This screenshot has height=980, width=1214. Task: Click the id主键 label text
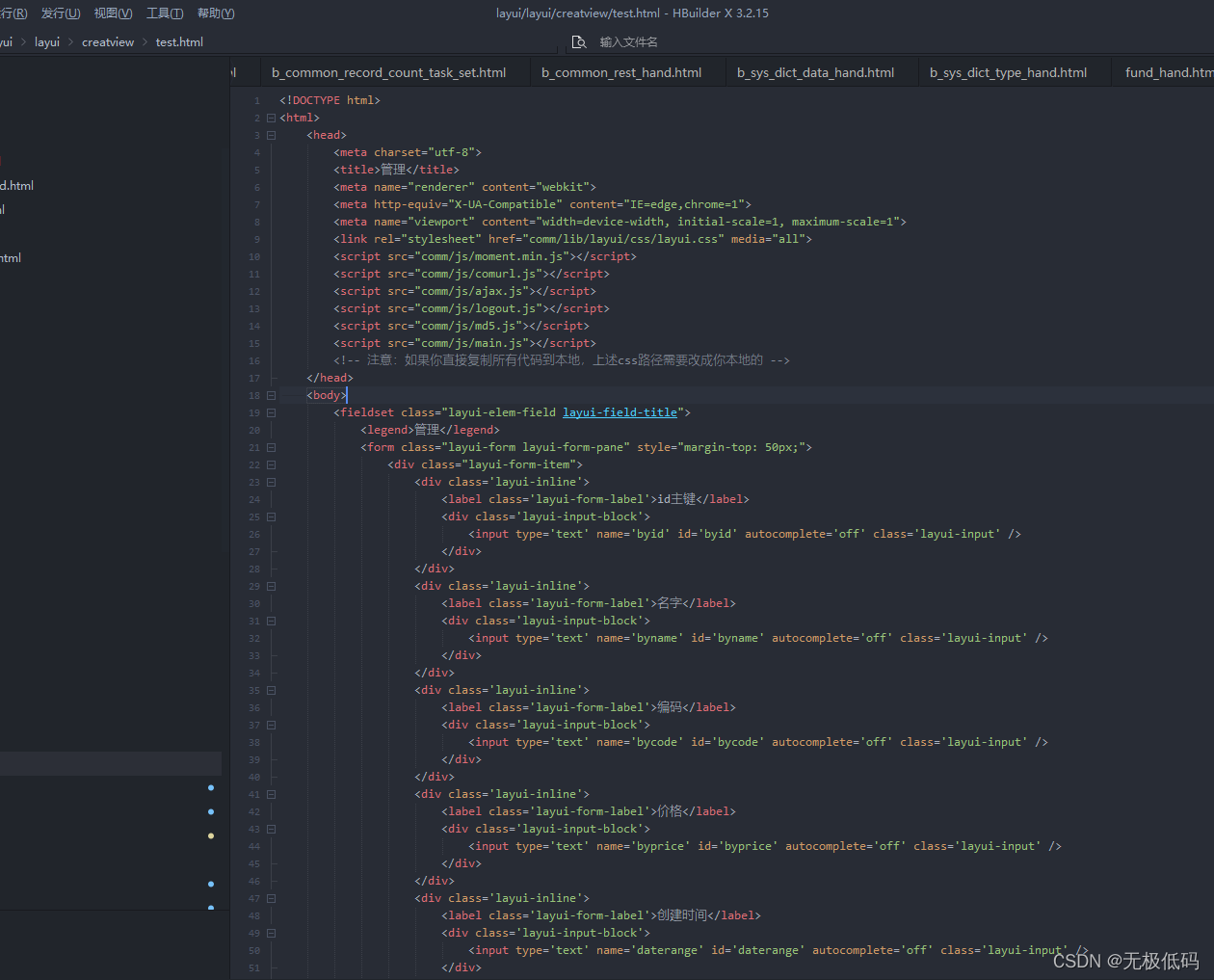pos(676,499)
